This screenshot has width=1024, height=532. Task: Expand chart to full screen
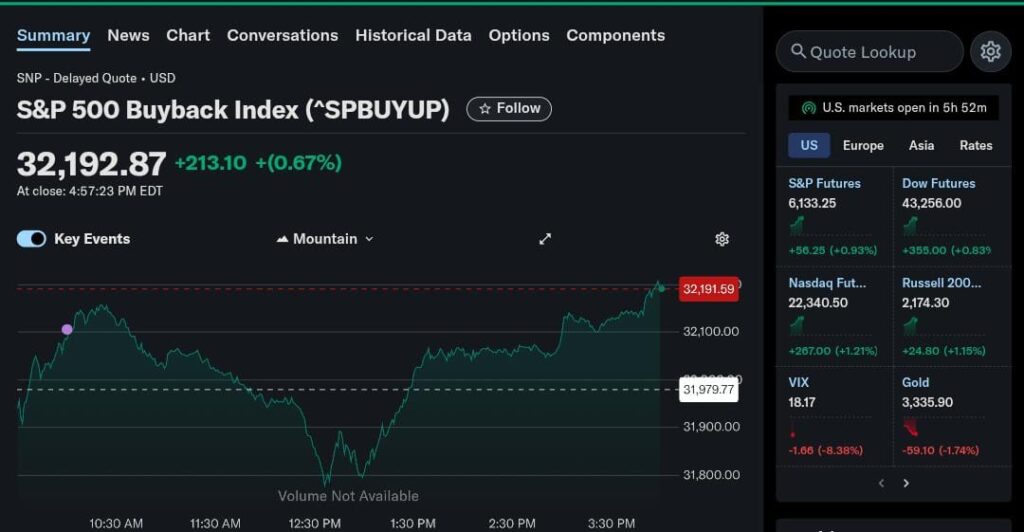pyautogui.click(x=545, y=239)
